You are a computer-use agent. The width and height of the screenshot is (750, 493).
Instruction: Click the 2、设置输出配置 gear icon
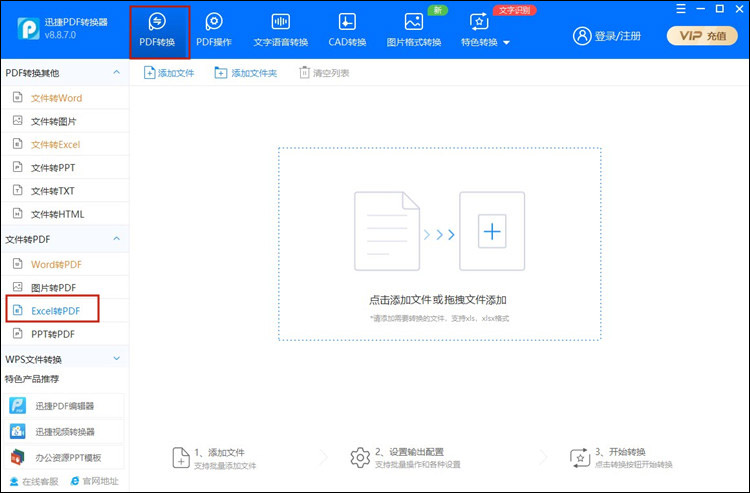coord(360,458)
